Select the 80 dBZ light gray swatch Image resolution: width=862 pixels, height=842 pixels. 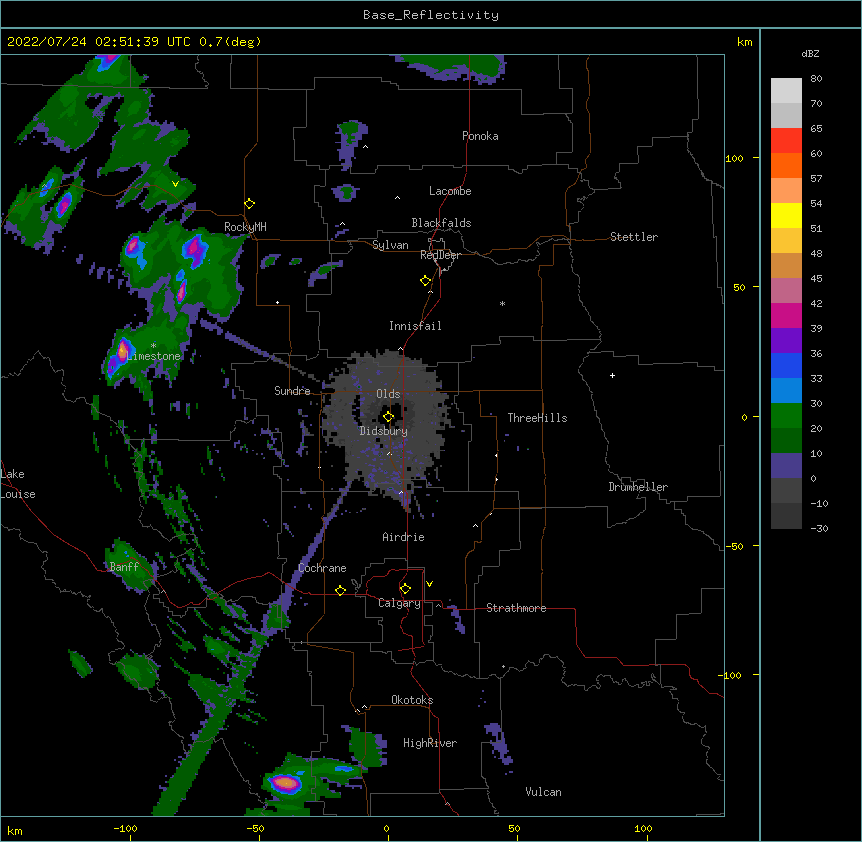coord(786,91)
